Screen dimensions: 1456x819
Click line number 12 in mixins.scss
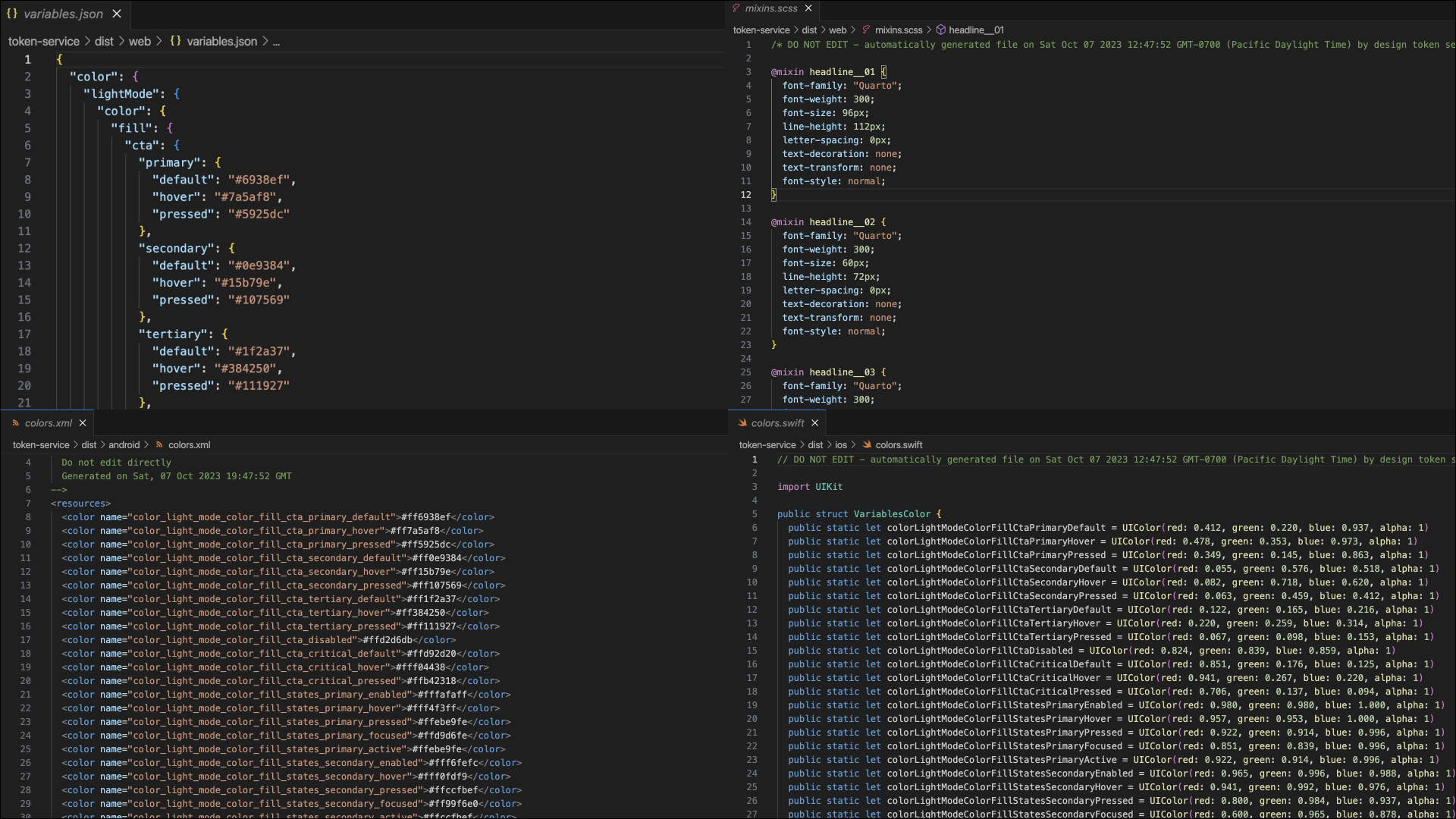(746, 195)
